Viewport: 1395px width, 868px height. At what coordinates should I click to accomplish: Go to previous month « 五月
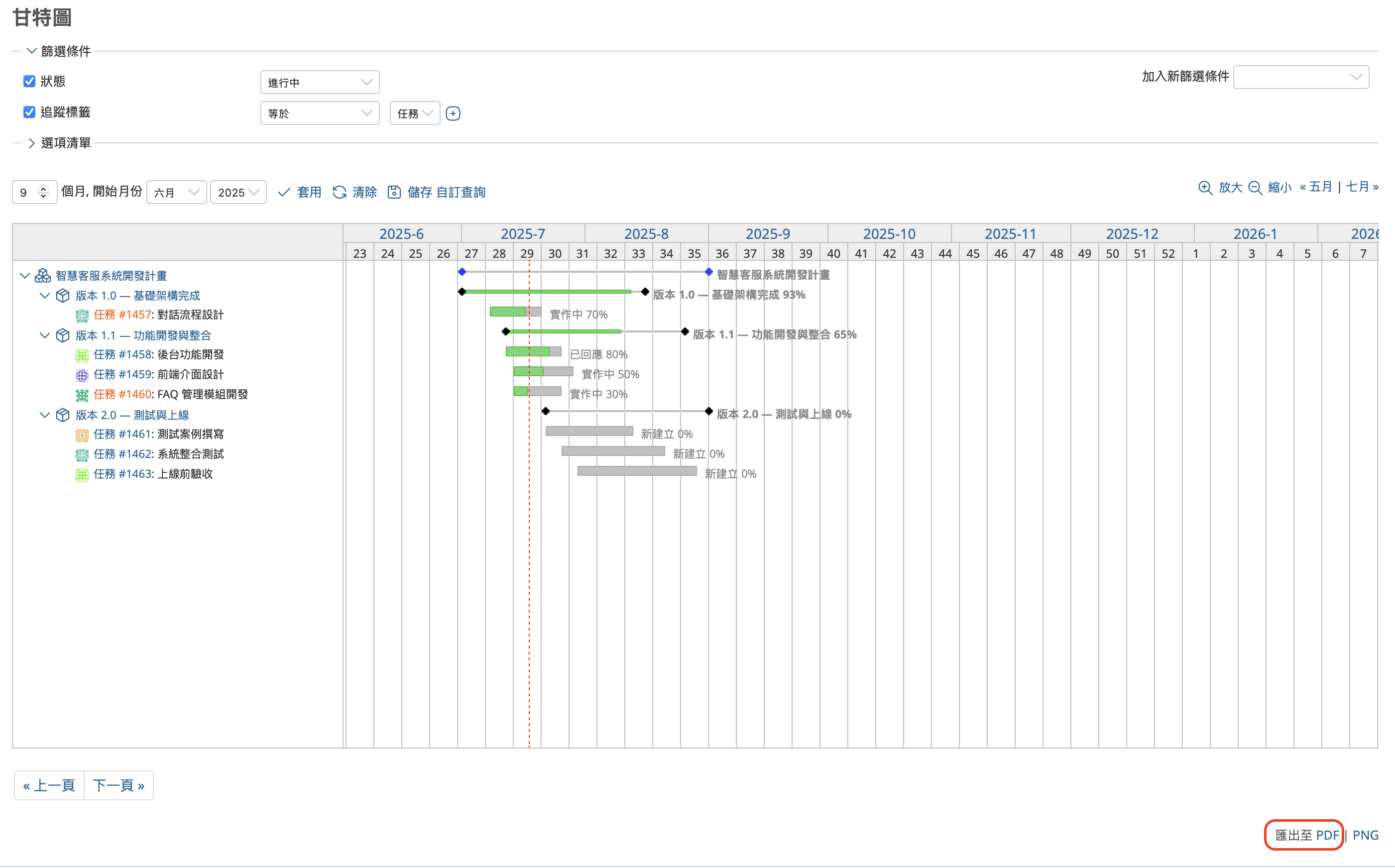click(1316, 187)
